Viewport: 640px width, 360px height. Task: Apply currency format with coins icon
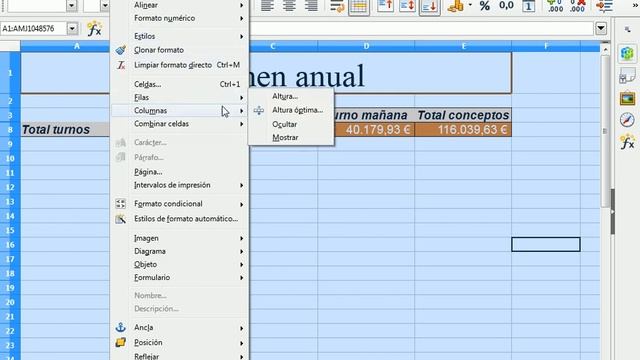(456, 6)
